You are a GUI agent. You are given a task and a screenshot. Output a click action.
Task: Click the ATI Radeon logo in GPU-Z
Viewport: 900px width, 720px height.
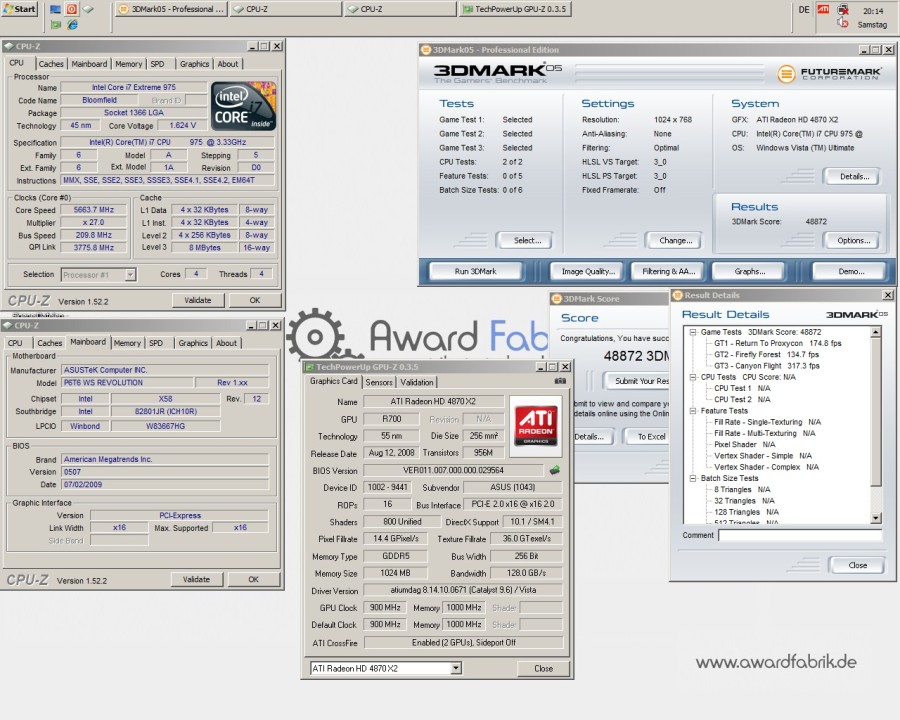(536, 425)
